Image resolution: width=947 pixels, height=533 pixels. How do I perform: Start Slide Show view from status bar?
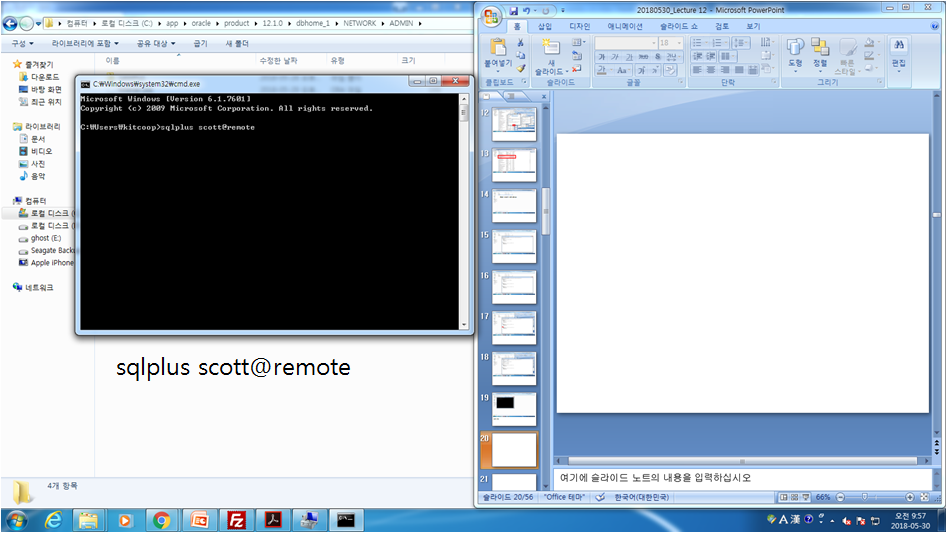806,497
